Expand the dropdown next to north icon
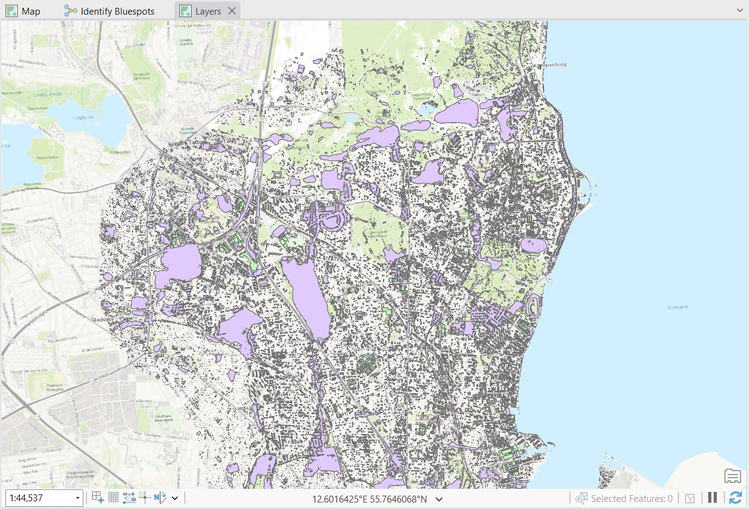749x509 pixels. (175, 498)
